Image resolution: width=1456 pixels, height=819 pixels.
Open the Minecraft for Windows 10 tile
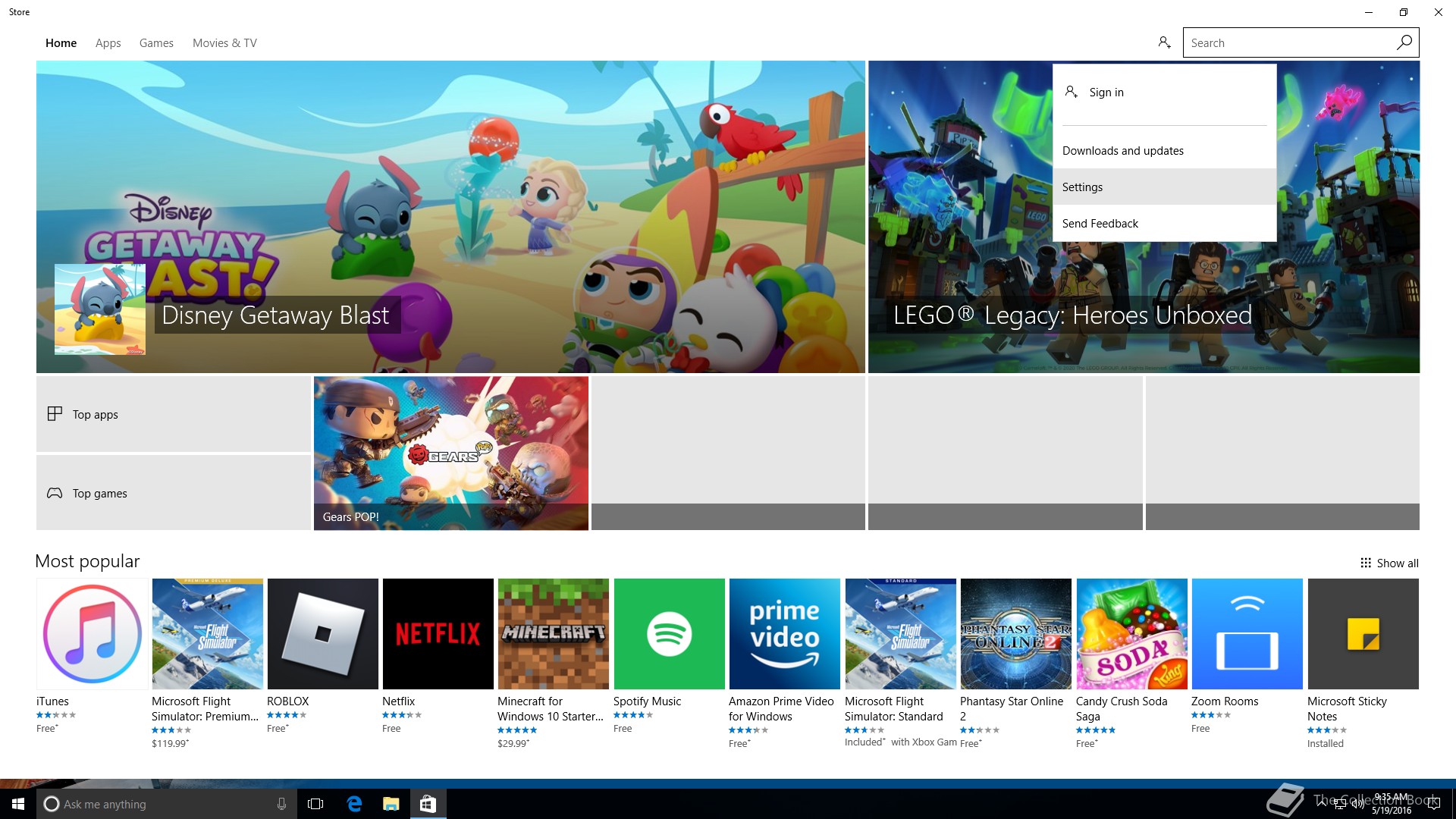554,634
